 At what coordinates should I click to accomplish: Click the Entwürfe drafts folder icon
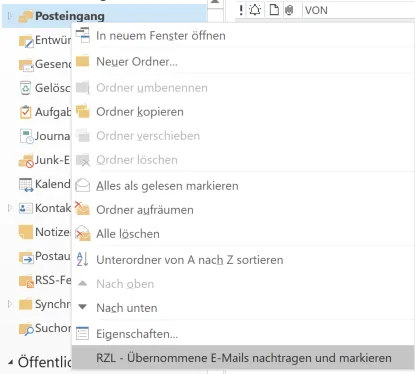26,41
